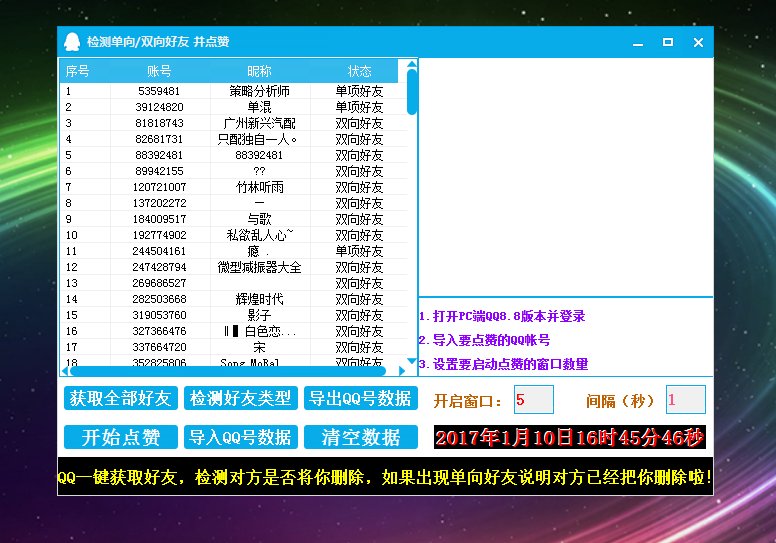Select nickname 策略分析师
The height and width of the screenshot is (543, 776).
259,91
